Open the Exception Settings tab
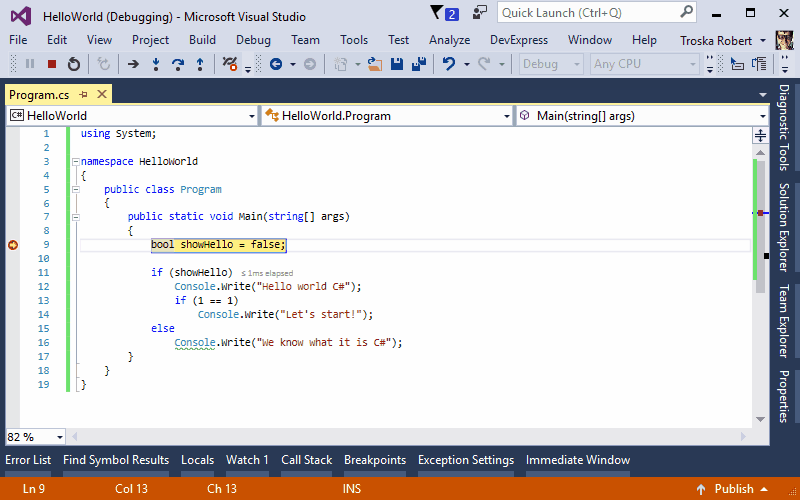 466,460
